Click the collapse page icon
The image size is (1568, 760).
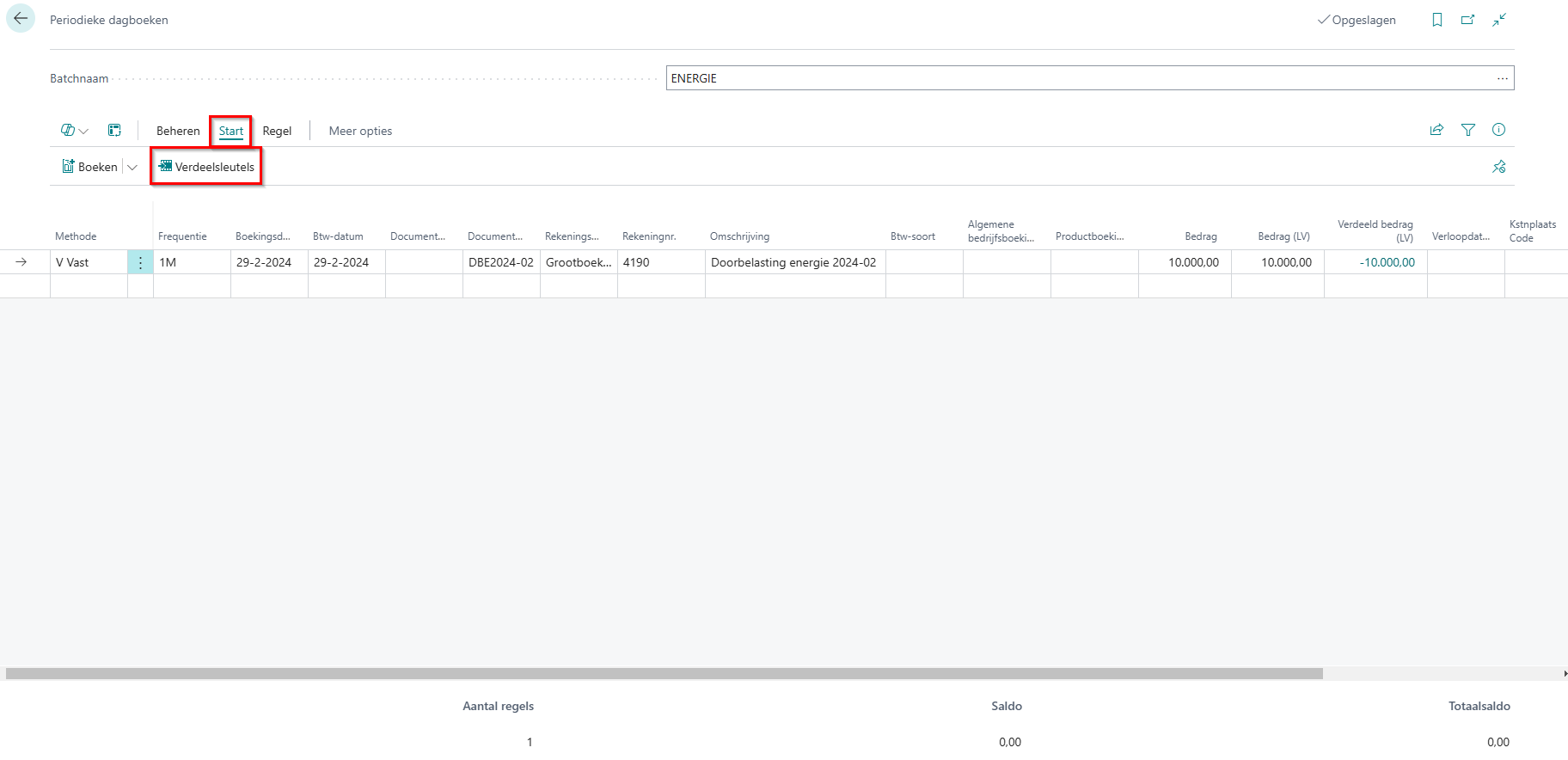pos(1499,20)
